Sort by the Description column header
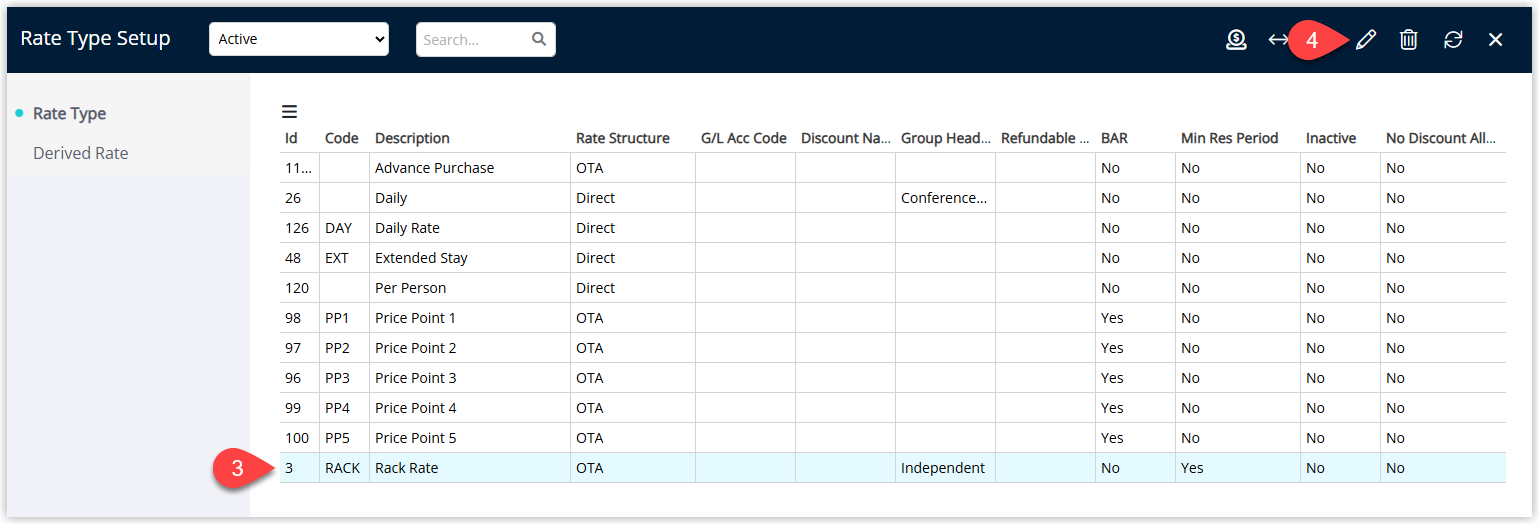The image size is (1540, 525). 412,138
